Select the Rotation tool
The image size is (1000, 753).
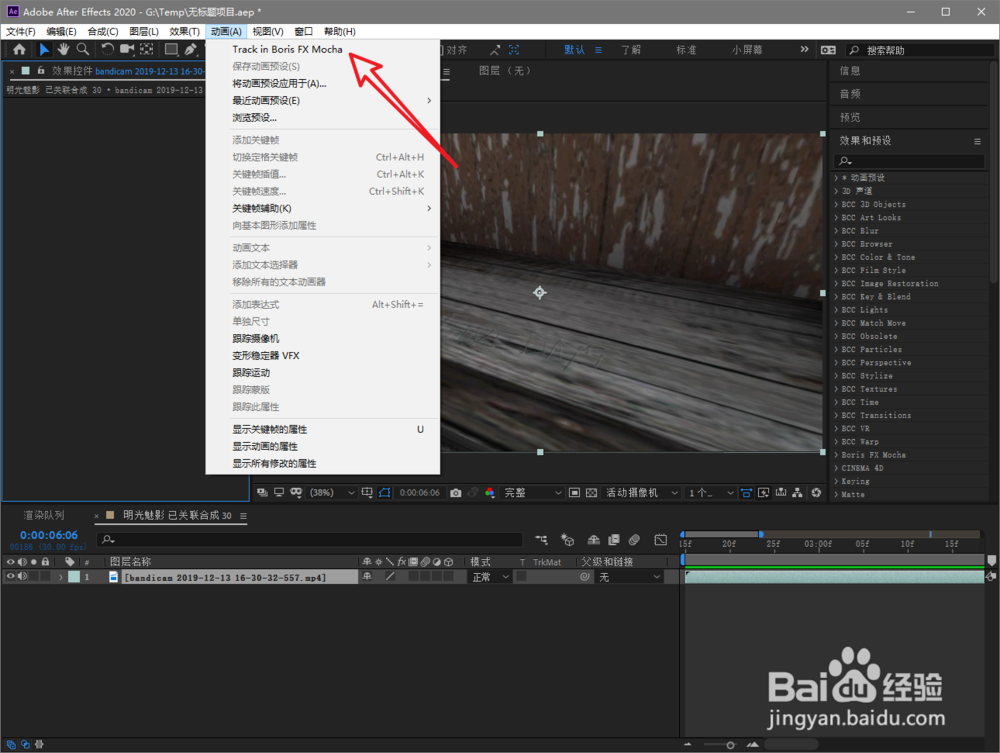click(x=107, y=49)
